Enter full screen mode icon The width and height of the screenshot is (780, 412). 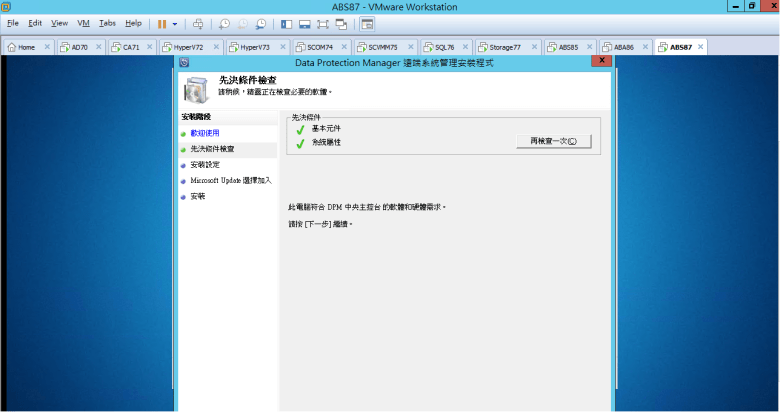(323, 23)
